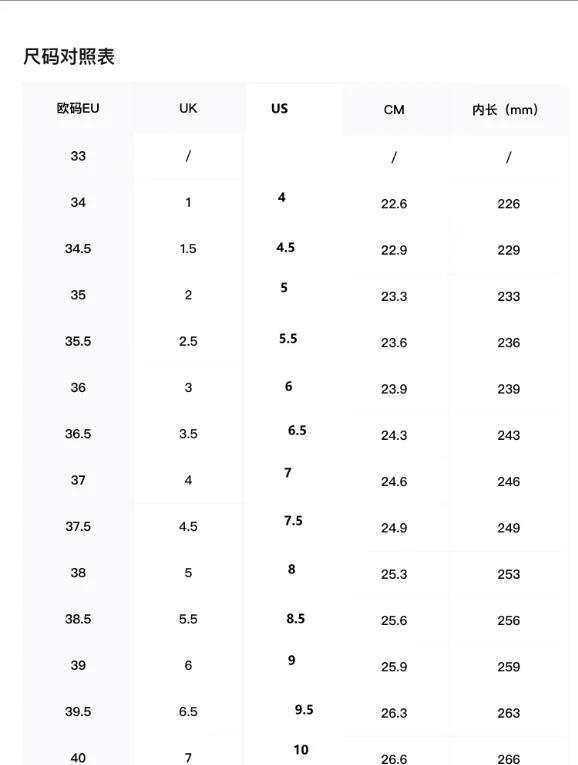Click the 263 inner length value
This screenshot has height=765, width=578.
point(509,713)
